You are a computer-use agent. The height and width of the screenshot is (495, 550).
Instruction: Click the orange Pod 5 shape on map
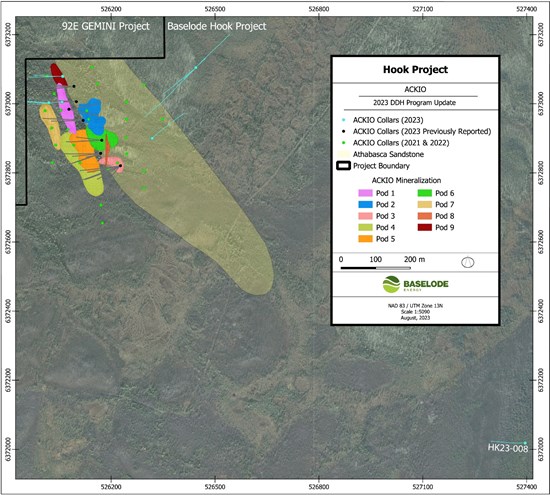pos(85,152)
